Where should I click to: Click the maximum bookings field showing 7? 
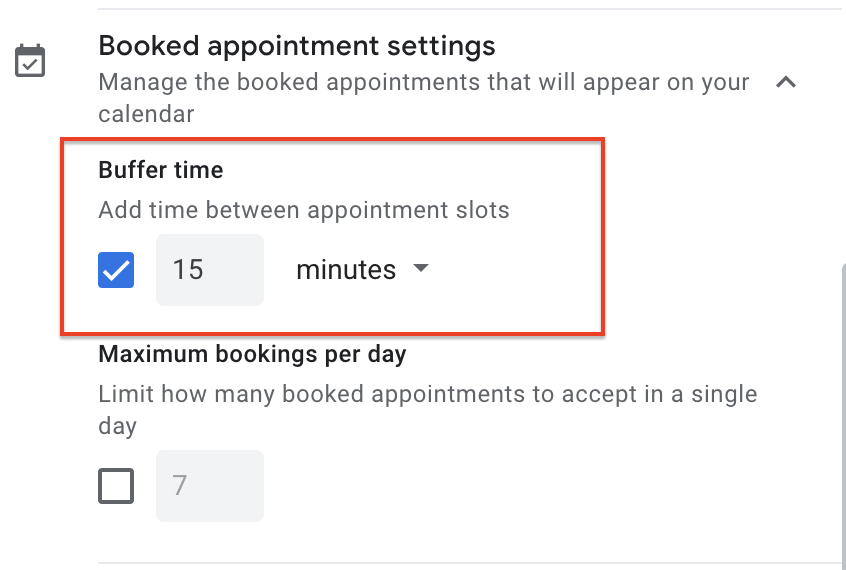pyautogui.click(x=209, y=486)
